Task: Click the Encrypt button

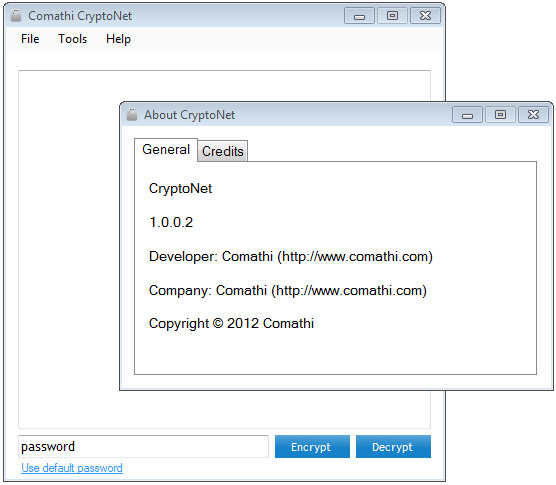Action: click(x=312, y=447)
